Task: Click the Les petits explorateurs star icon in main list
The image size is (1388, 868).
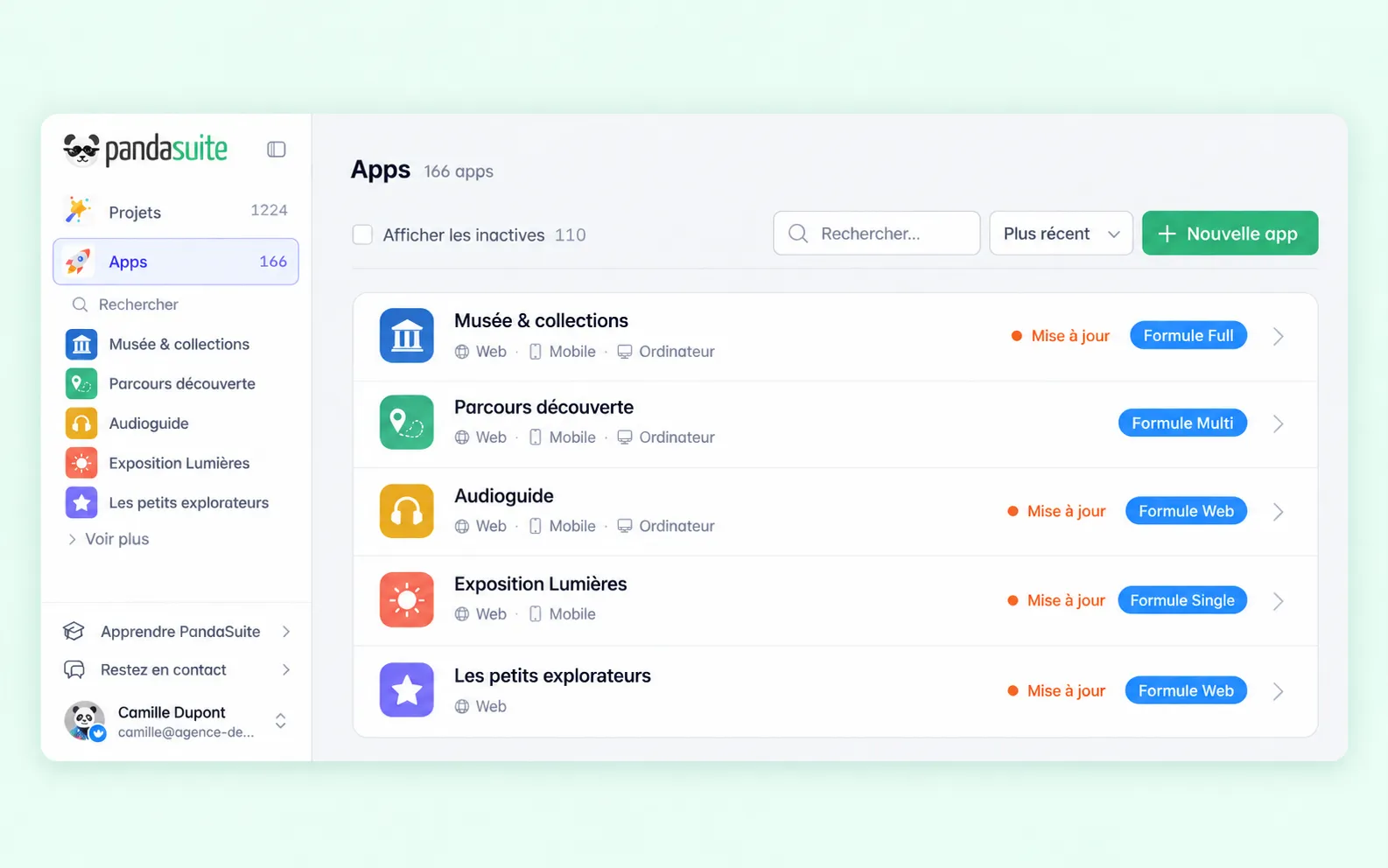Action: [x=407, y=690]
